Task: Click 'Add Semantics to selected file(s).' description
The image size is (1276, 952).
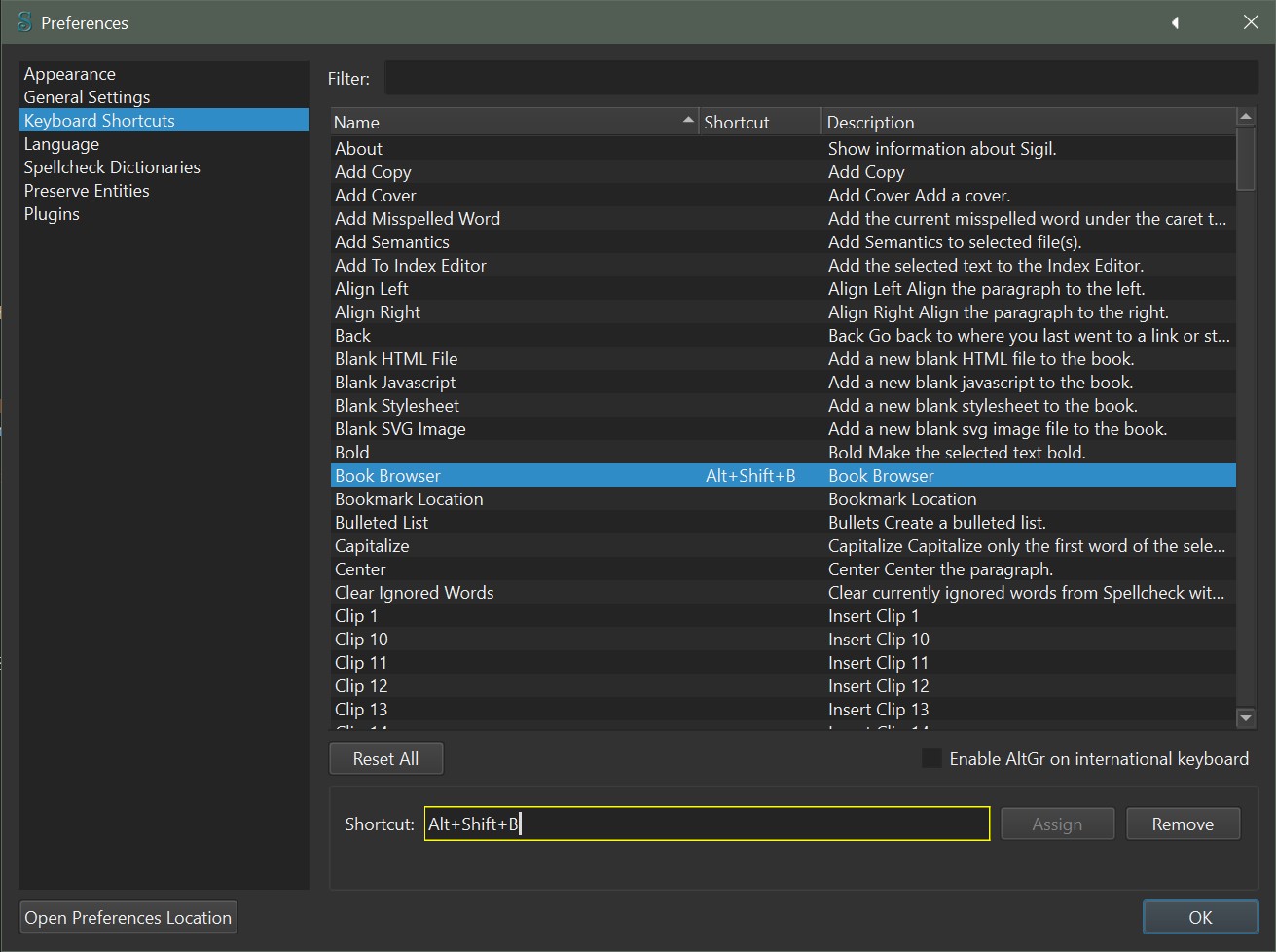Action: click(955, 242)
